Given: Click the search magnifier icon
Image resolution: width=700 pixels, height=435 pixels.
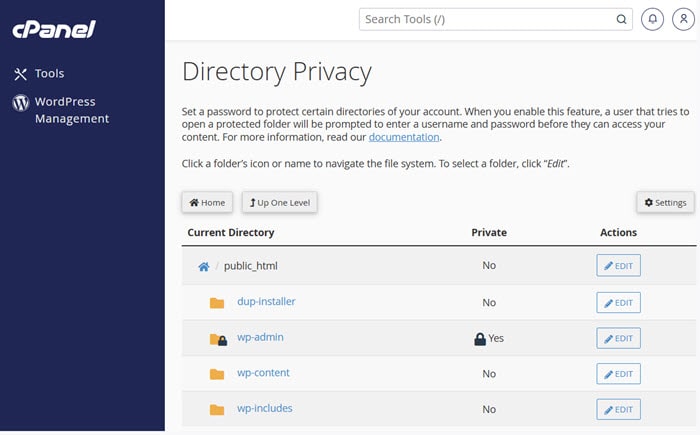Looking at the screenshot, I should click(621, 19).
